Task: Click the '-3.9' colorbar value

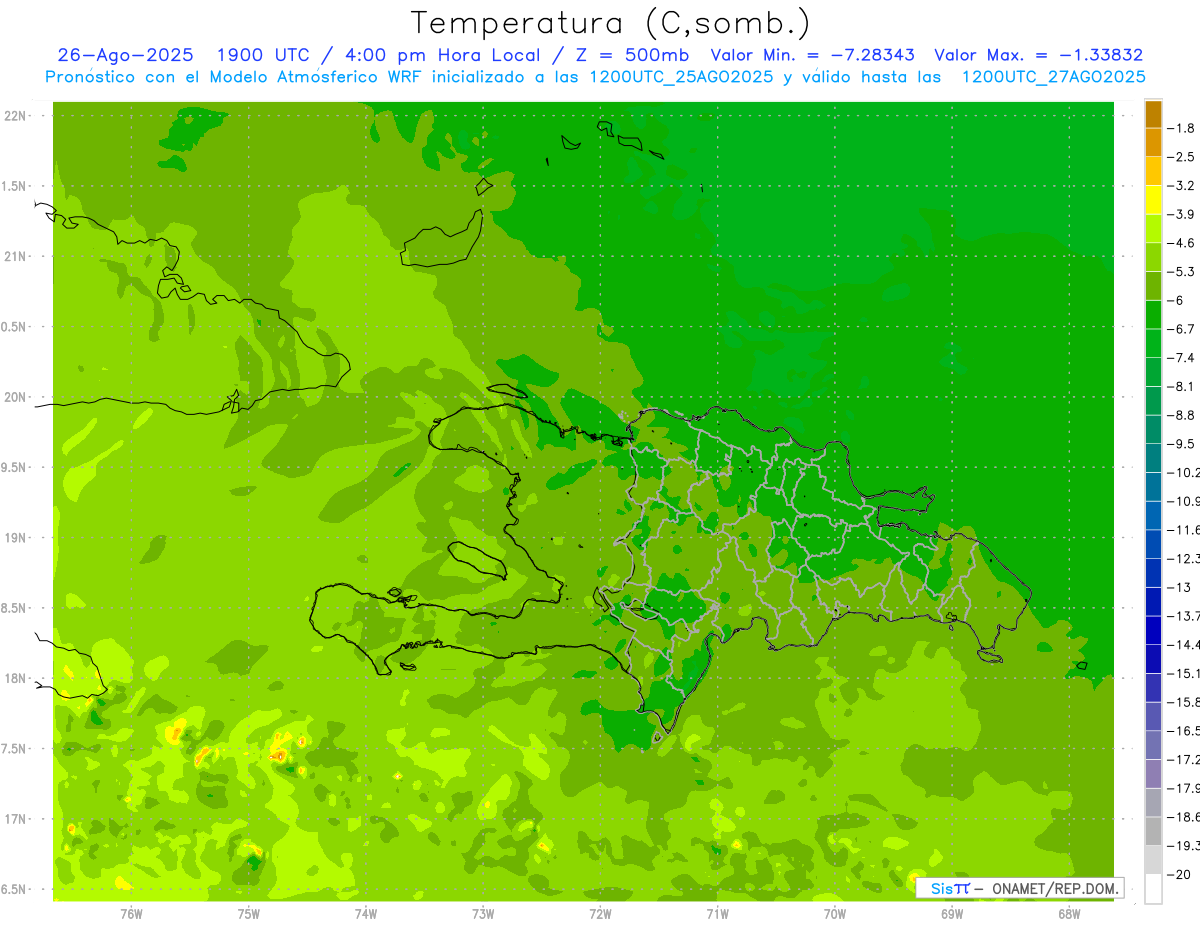Action: pyautogui.click(x=1182, y=214)
